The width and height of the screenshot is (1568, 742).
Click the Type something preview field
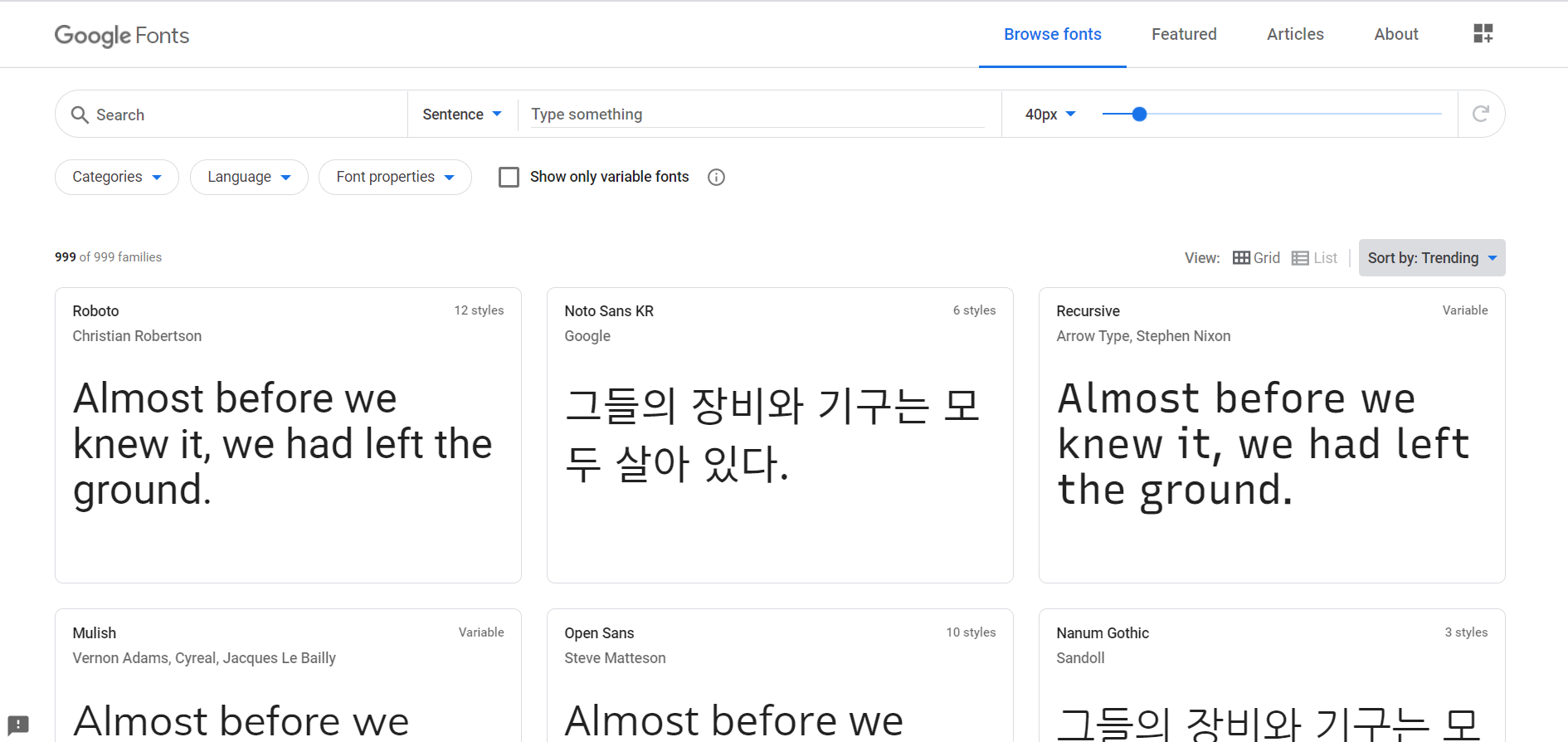click(757, 114)
